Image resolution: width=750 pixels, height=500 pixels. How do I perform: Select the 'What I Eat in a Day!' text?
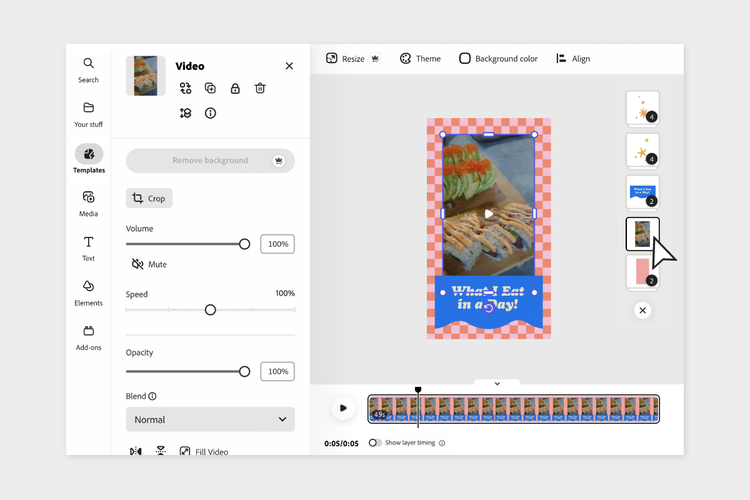(x=488, y=298)
